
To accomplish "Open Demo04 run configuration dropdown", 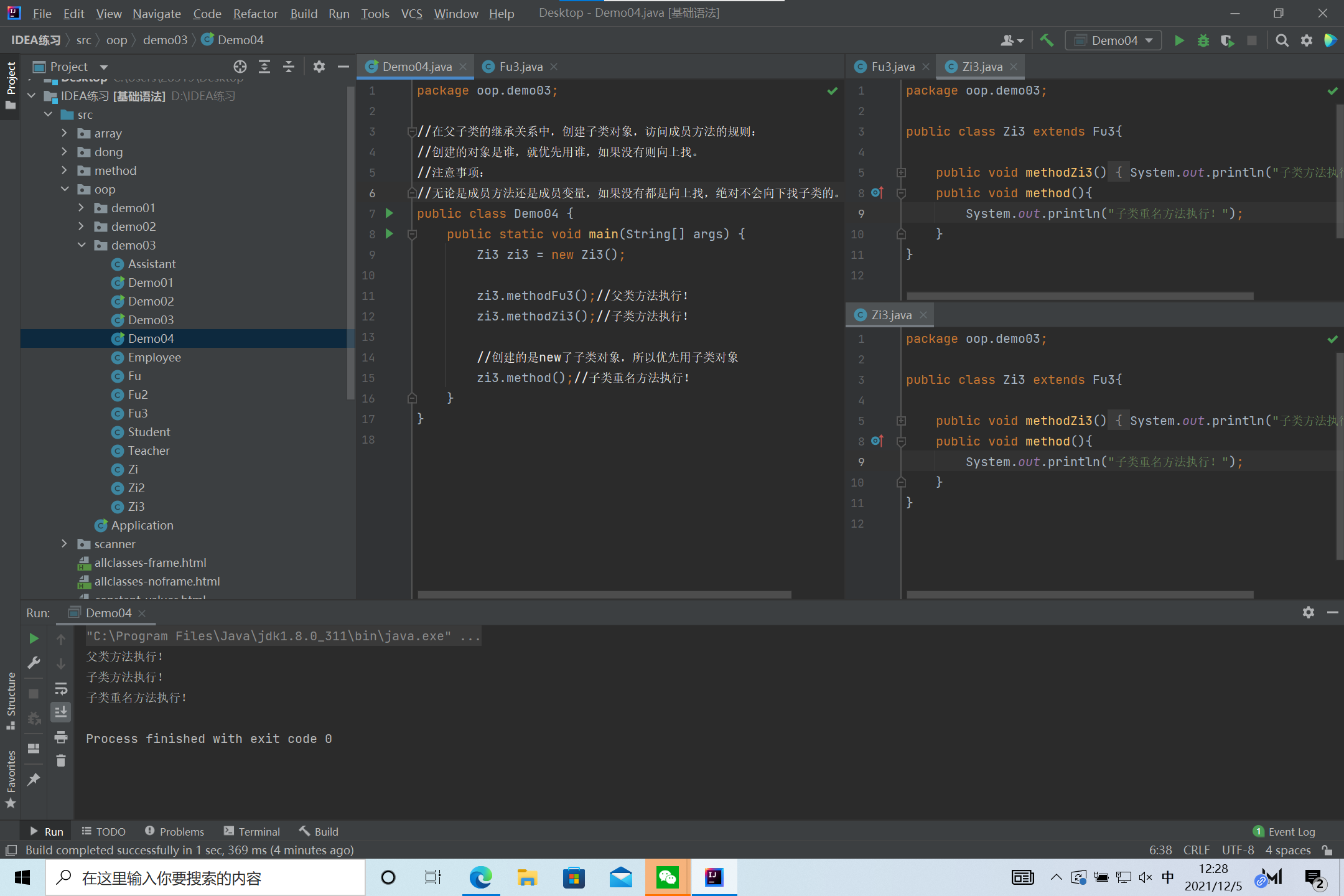I will pos(1114,40).
